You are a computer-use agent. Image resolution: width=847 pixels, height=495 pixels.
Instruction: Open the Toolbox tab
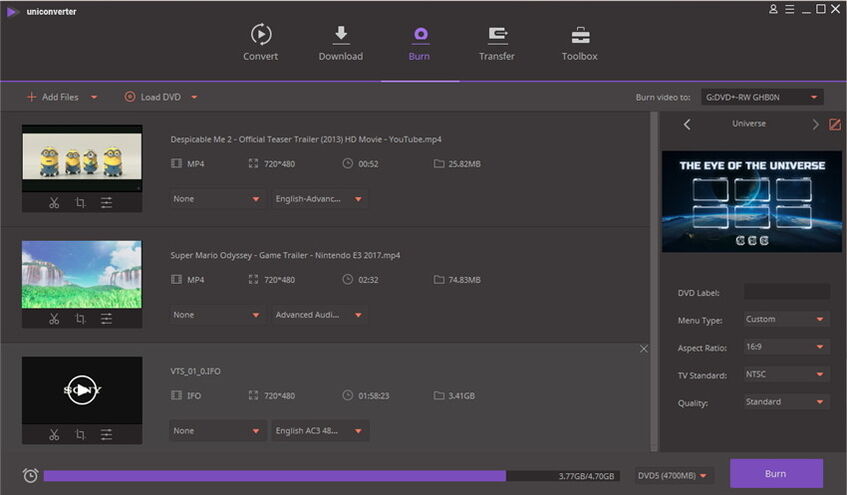point(580,43)
